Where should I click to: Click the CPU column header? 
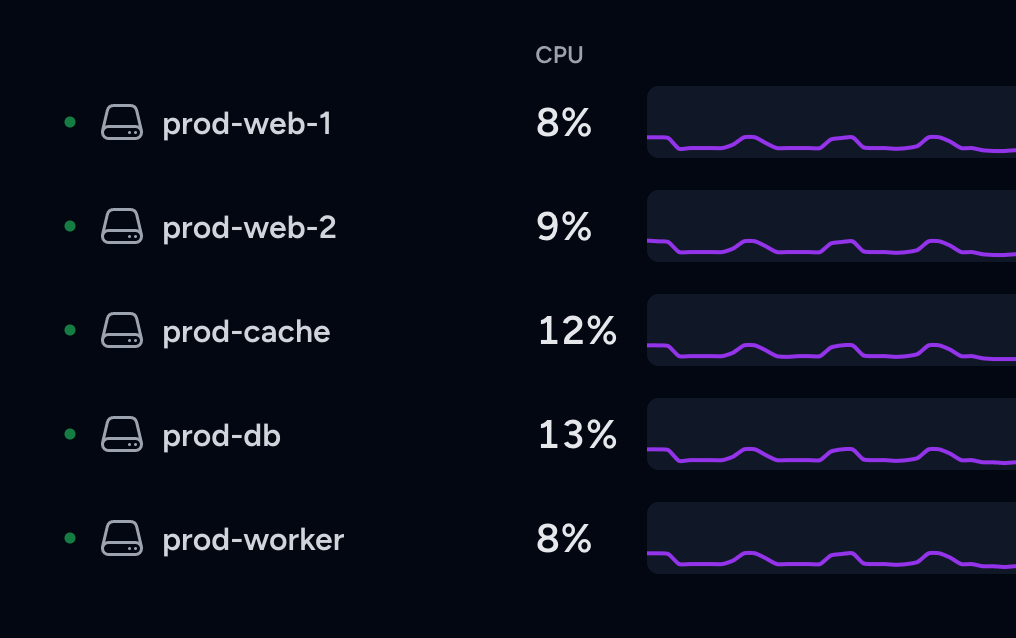[559, 55]
